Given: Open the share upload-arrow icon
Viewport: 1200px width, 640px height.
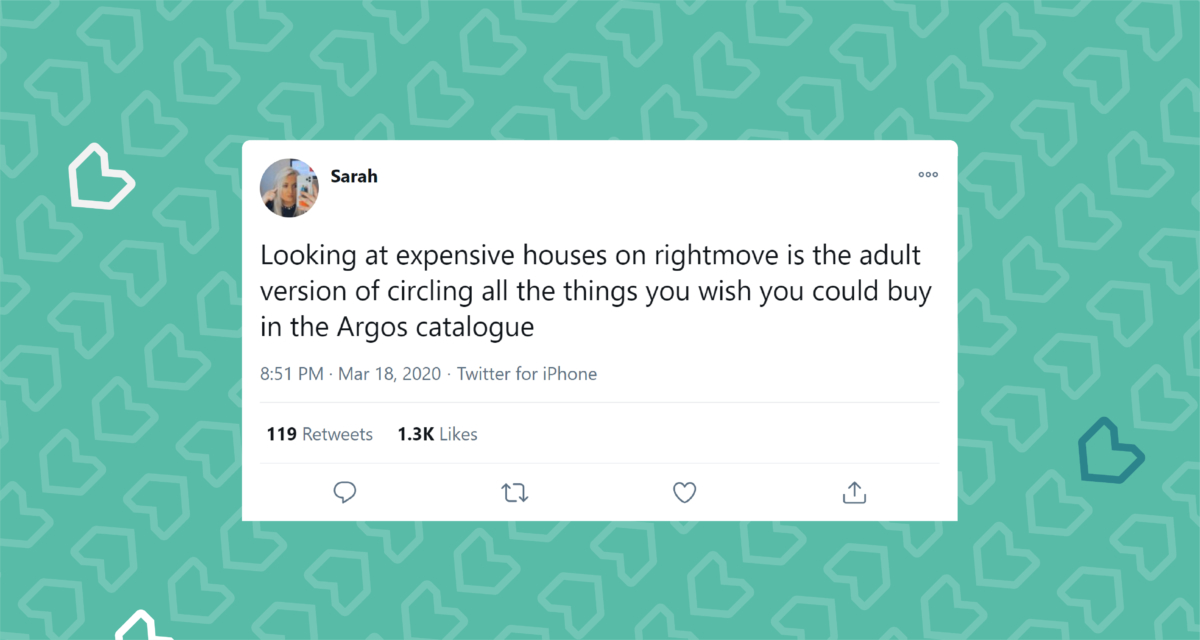Looking at the screenshot, I should point(853,492).
